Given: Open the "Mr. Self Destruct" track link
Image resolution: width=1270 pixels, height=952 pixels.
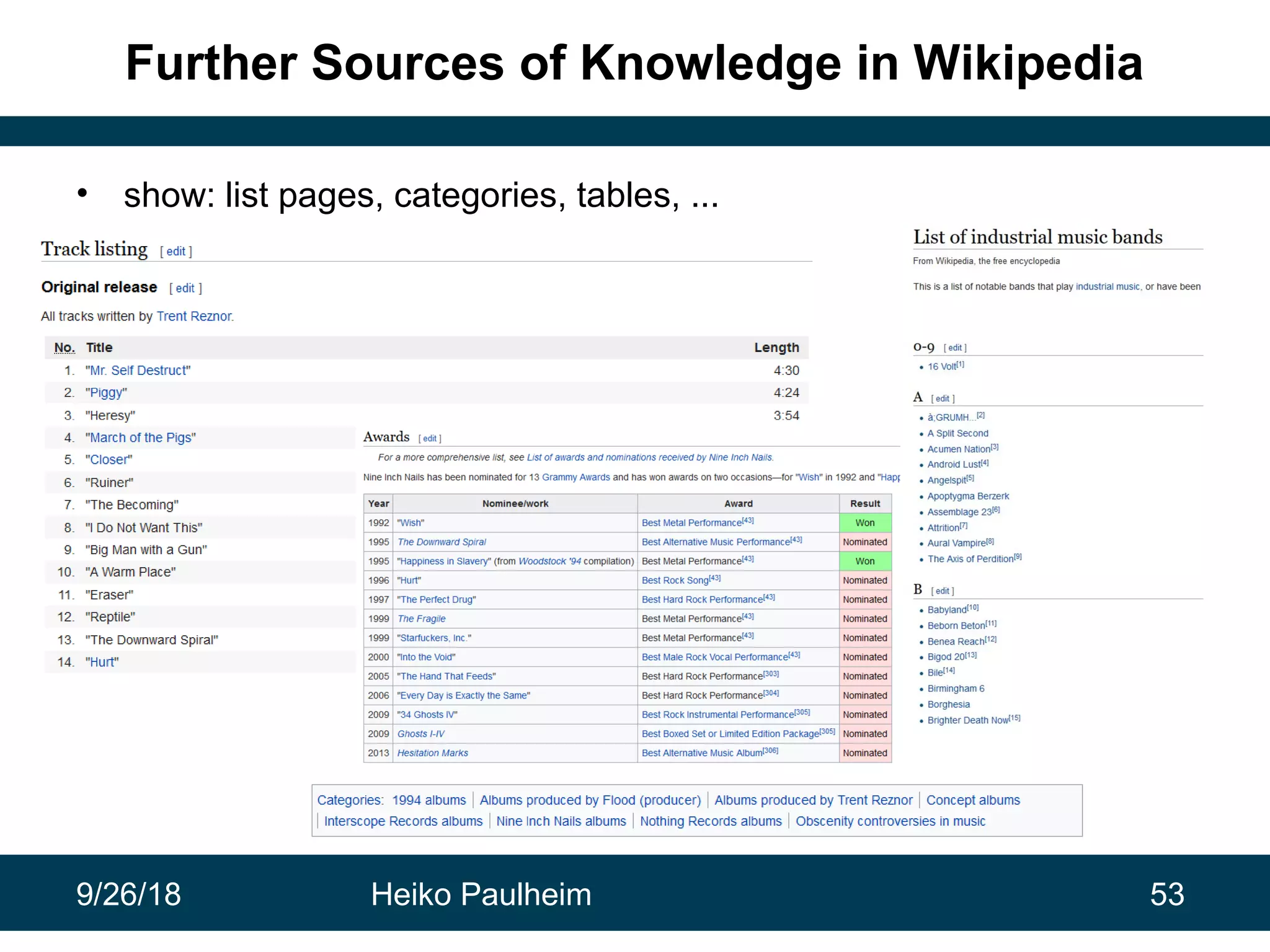Looking at the screenshot, I should [138, 371].
